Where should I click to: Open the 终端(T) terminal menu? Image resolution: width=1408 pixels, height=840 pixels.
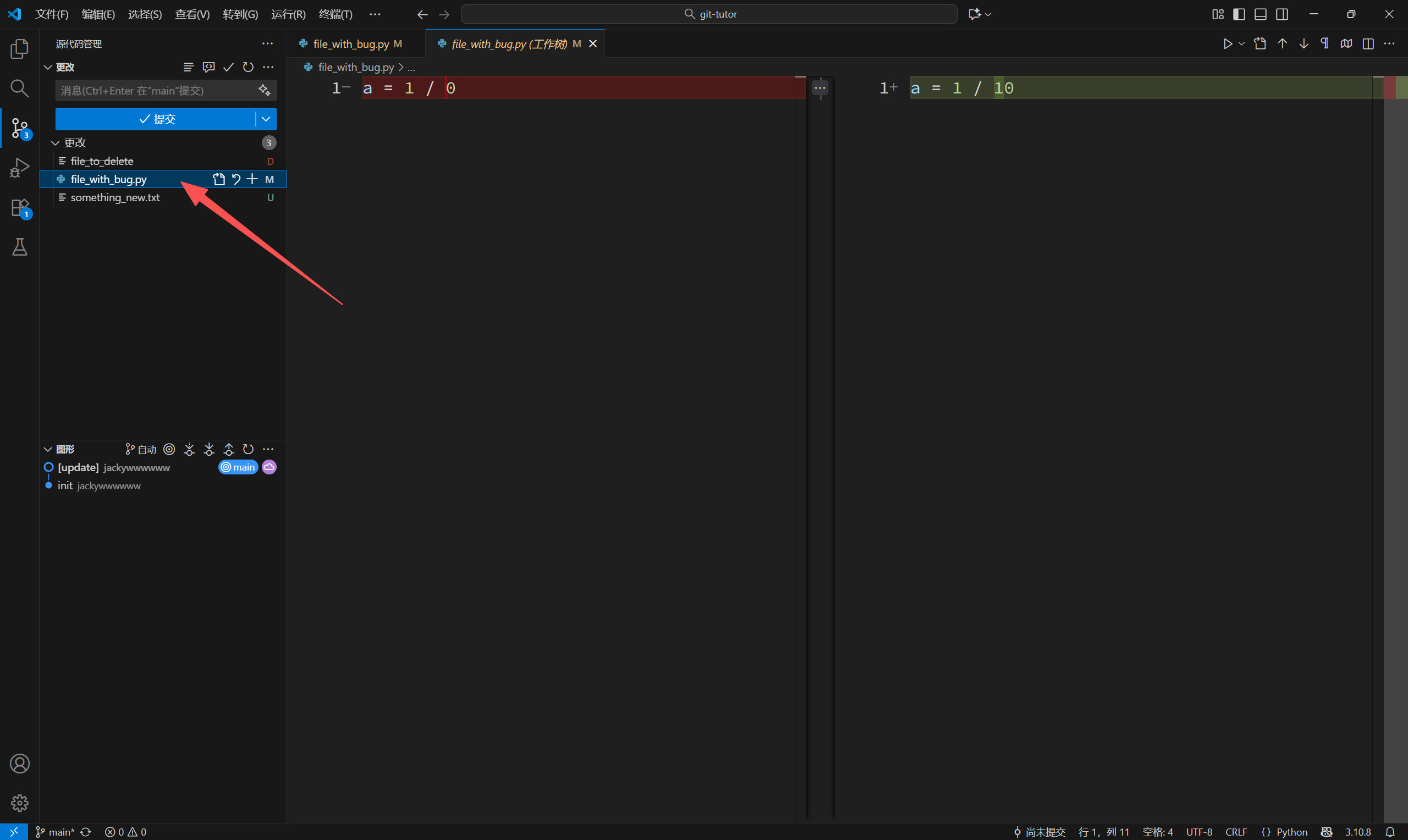point(335,14)
